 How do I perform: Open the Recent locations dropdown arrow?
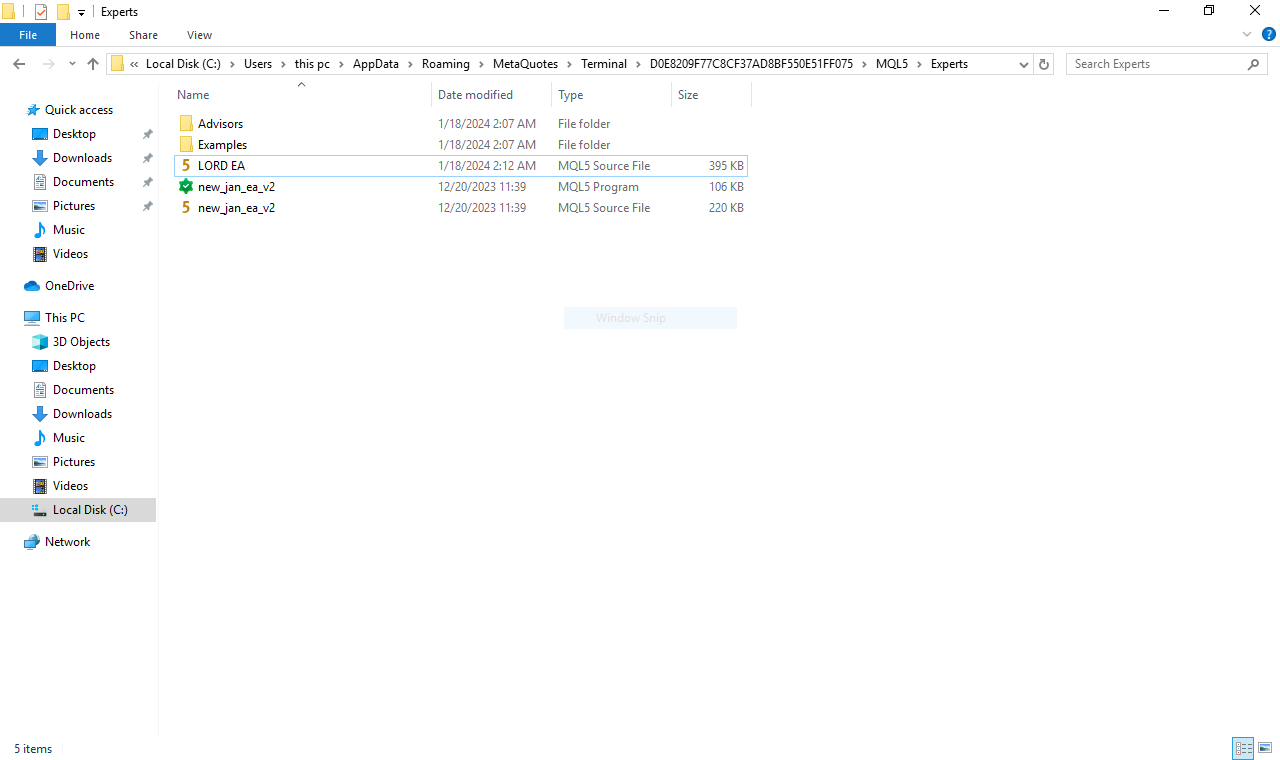(x=72, y=64)
